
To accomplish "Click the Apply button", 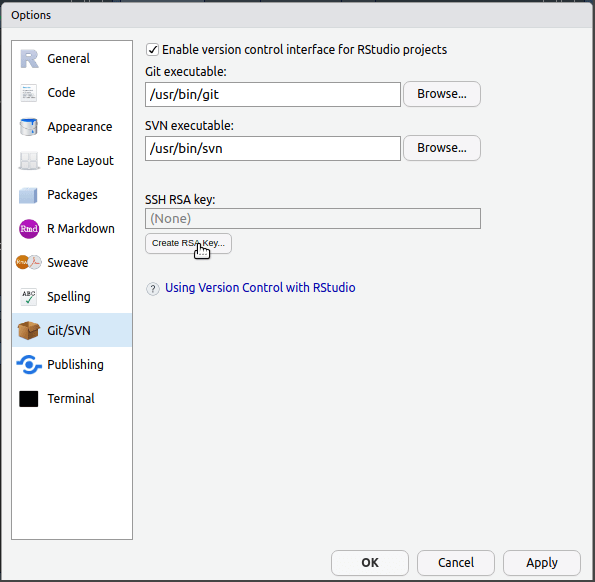I will (x=541, y=563).
